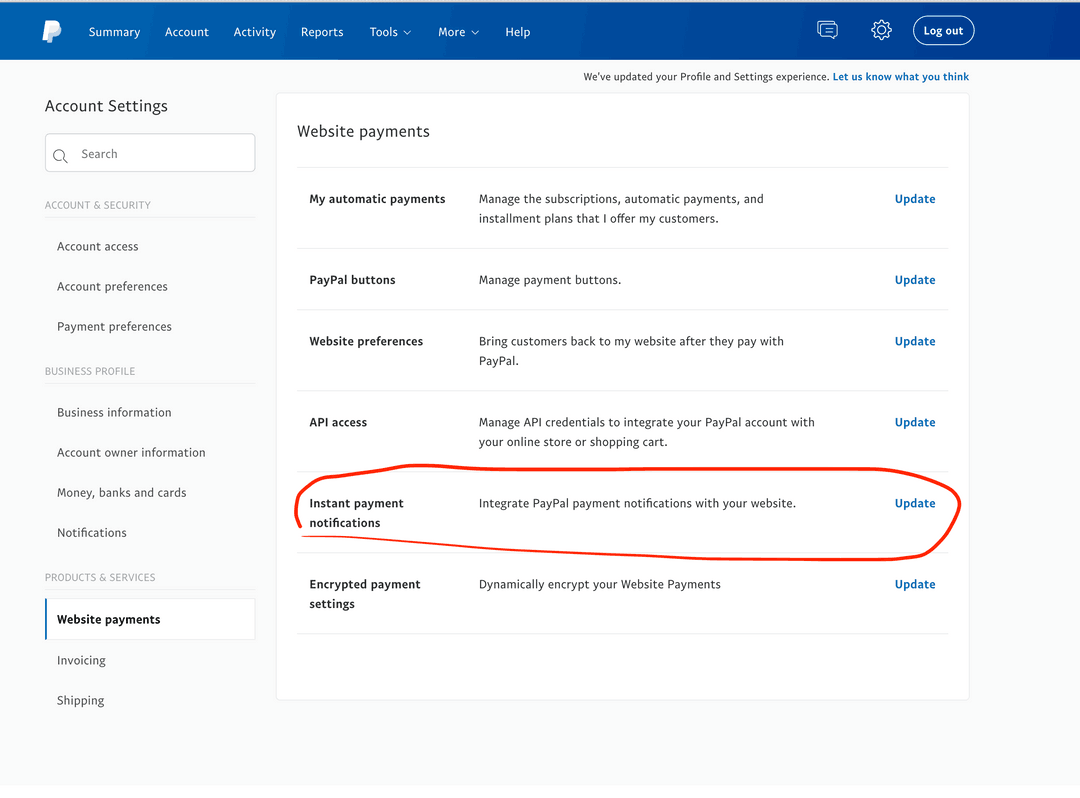Click the Log out button
Screen dimensions: 1080x798
[x=943, y=30]
